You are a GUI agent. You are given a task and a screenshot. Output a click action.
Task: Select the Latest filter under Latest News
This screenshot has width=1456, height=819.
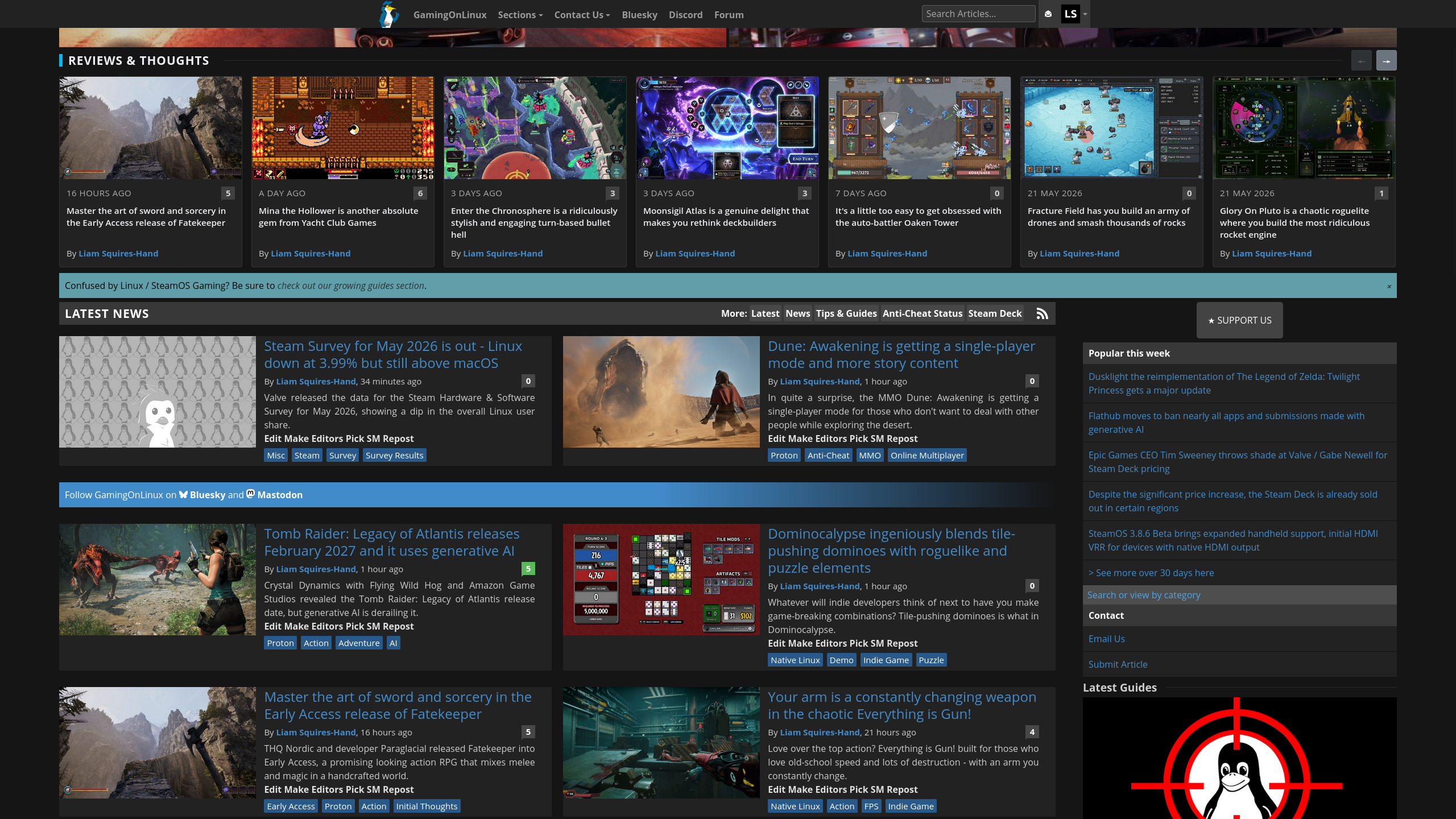click(765, 313)
